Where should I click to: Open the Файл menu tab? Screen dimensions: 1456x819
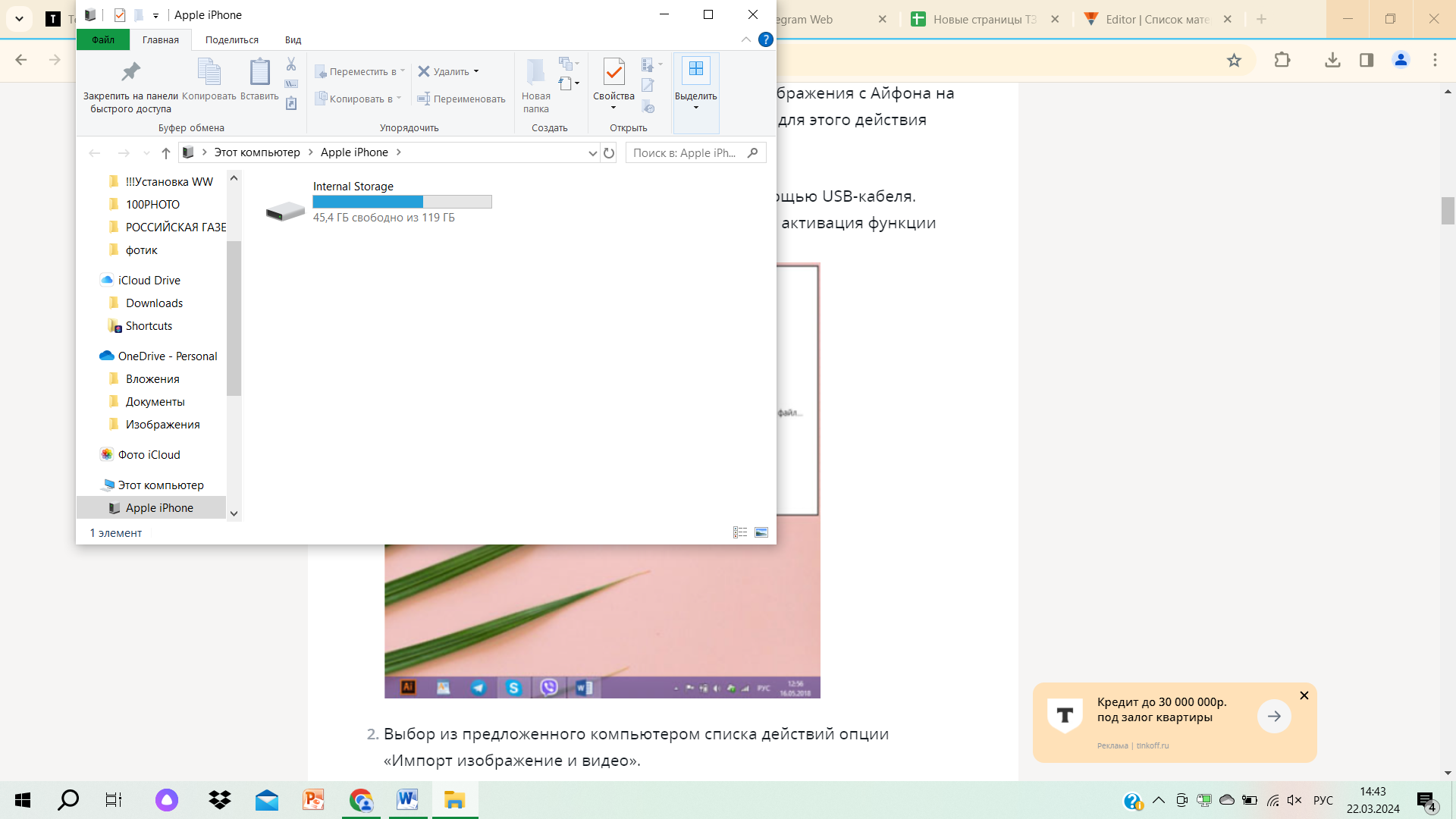tap(103, 39)
